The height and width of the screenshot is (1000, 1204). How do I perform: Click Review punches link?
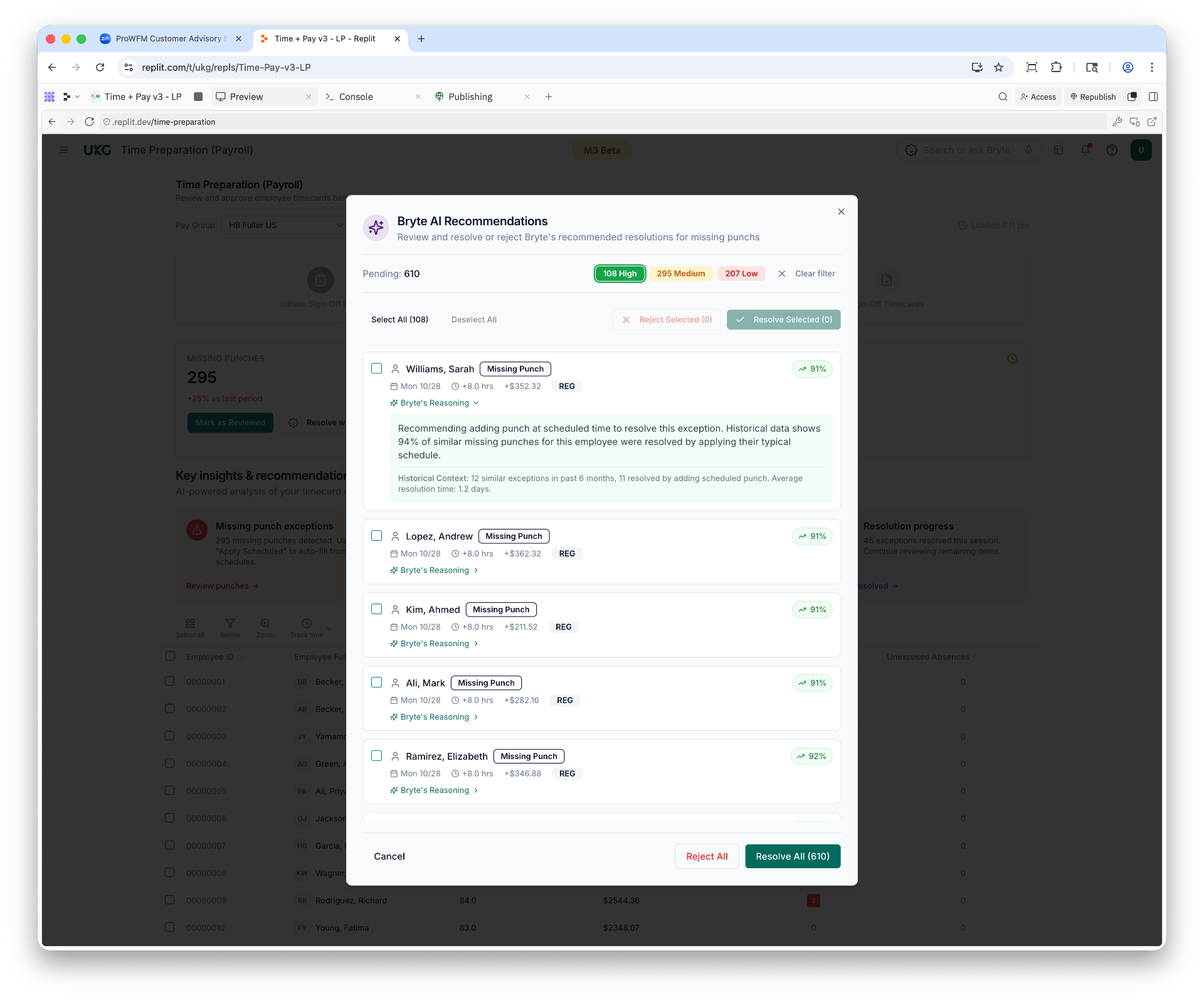click(222, 586)
